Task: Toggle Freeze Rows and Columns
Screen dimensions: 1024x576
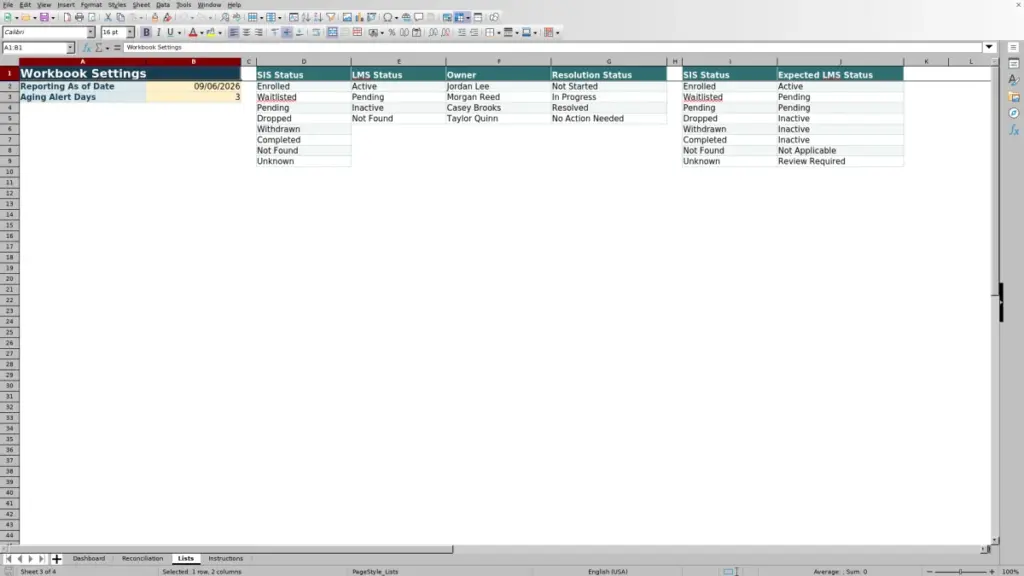Action: point(459,17)
